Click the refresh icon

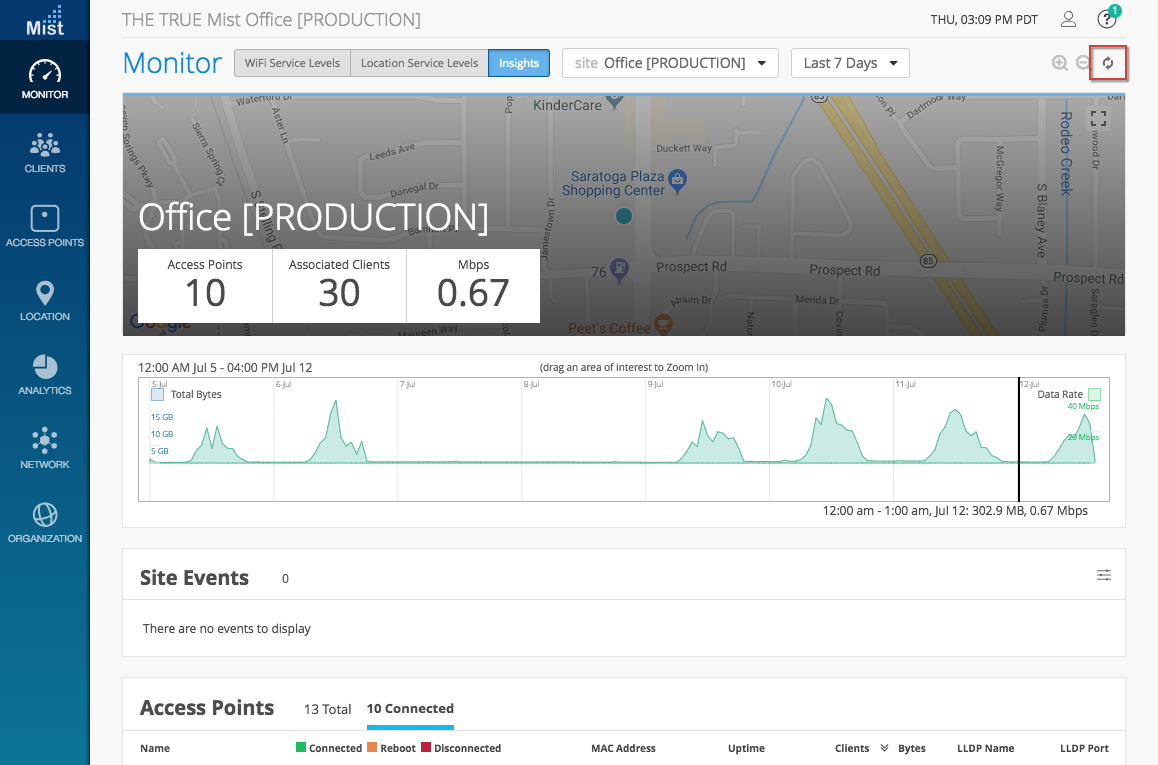tap(1108, 63)
